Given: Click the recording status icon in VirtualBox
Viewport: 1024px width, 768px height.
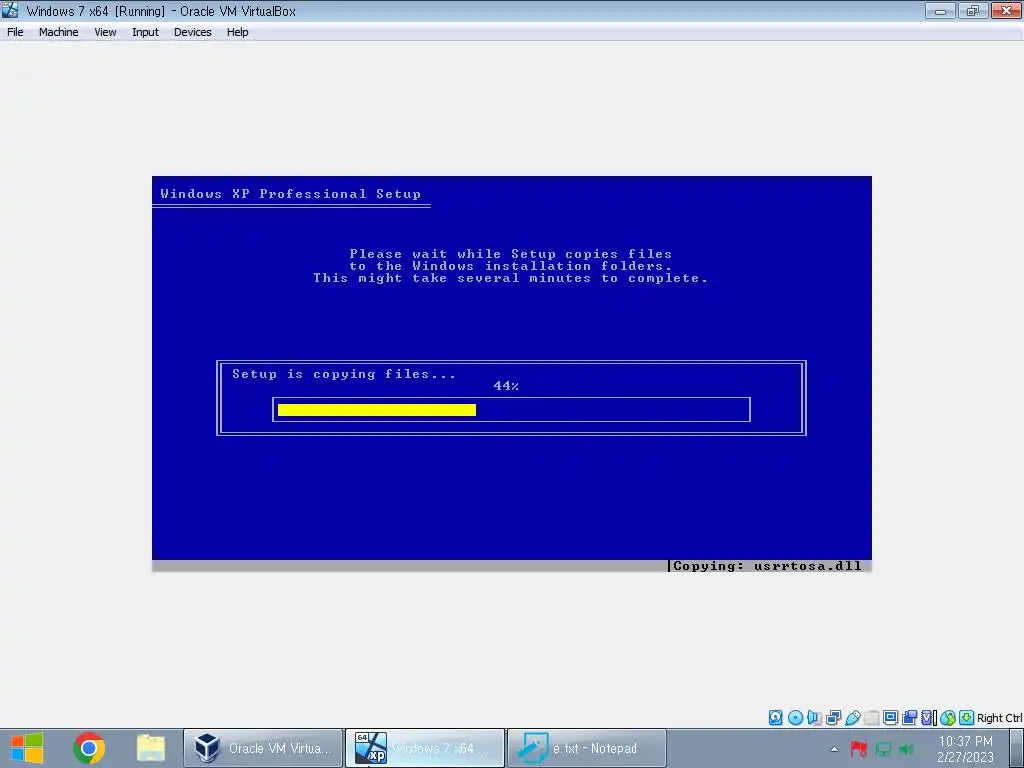Looking at the screenshot, I should (909, 718).
